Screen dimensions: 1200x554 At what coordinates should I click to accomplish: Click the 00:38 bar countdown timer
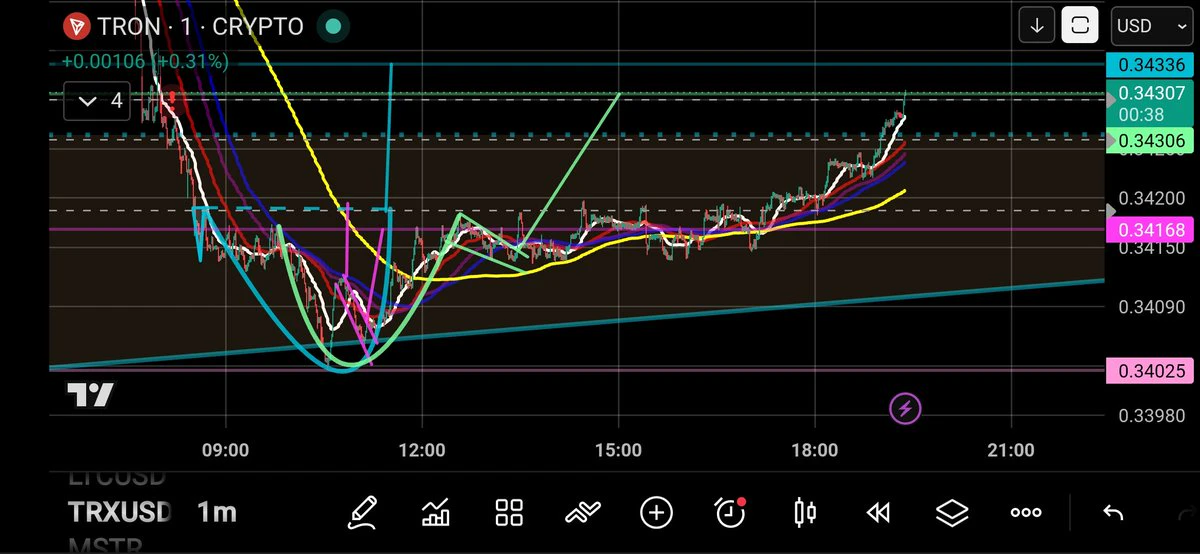[1141, 115]
